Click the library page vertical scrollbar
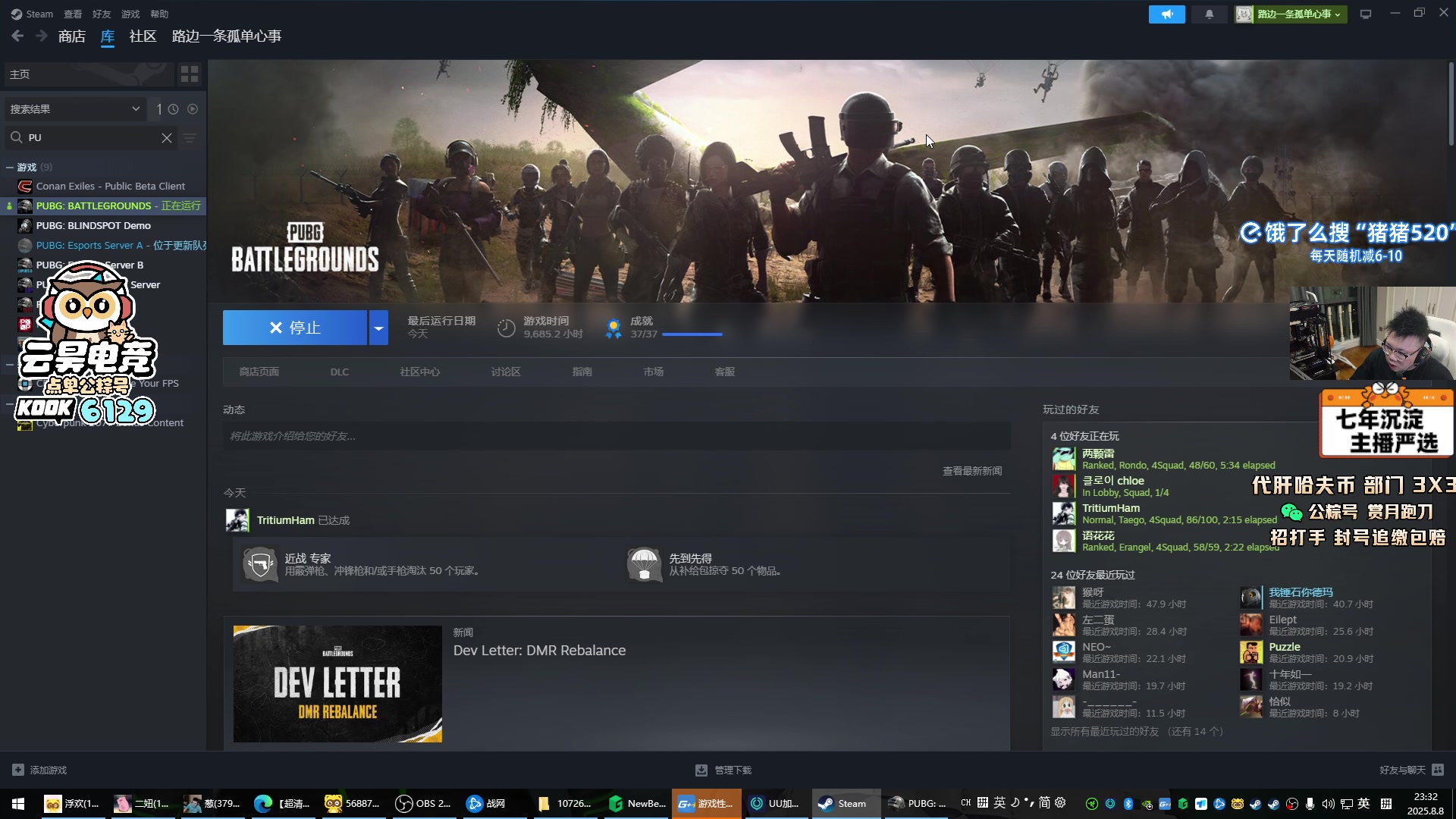 [x=1451, y=105]
